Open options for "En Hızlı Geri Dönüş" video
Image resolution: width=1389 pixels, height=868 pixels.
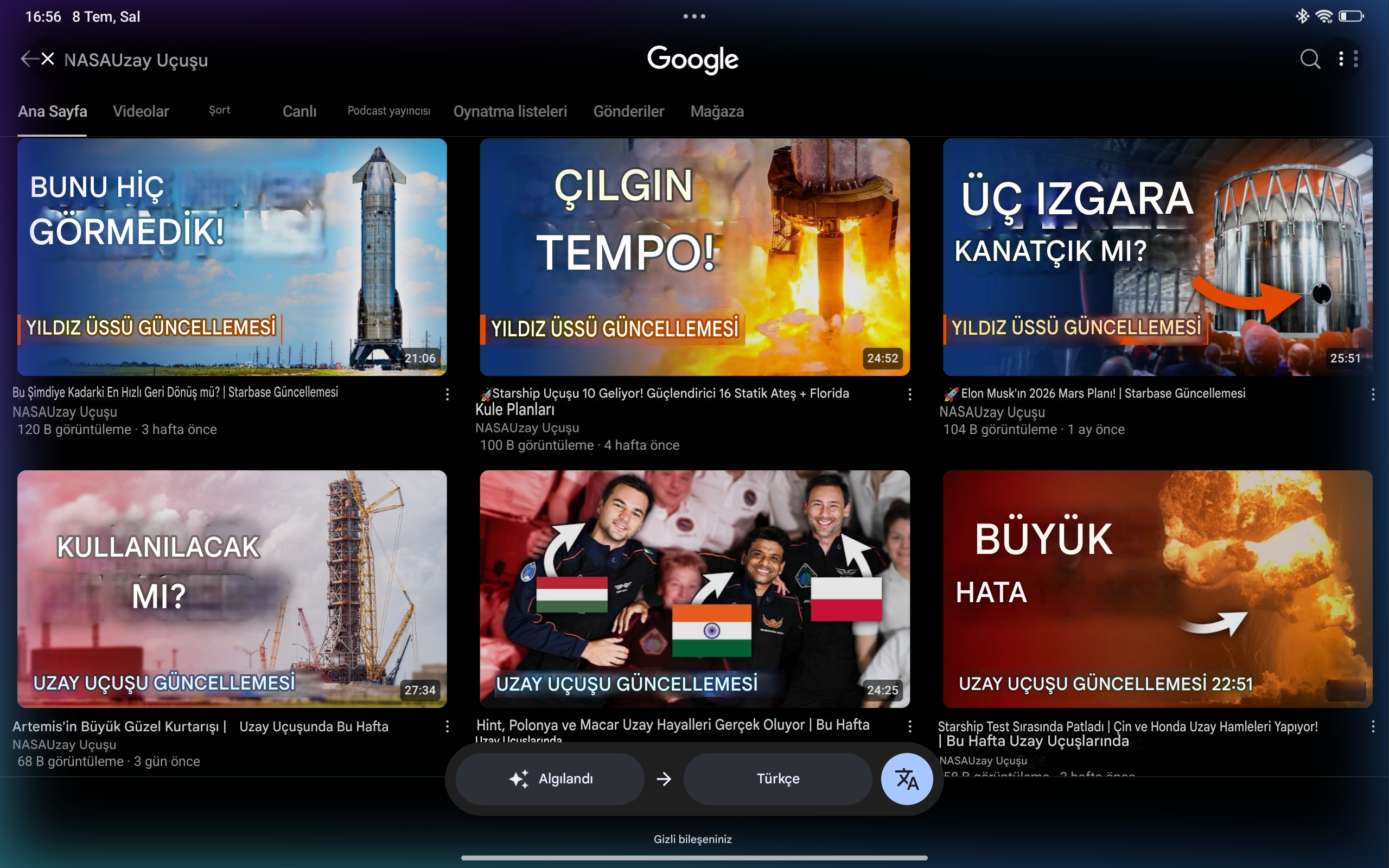[x=447, y=394]
